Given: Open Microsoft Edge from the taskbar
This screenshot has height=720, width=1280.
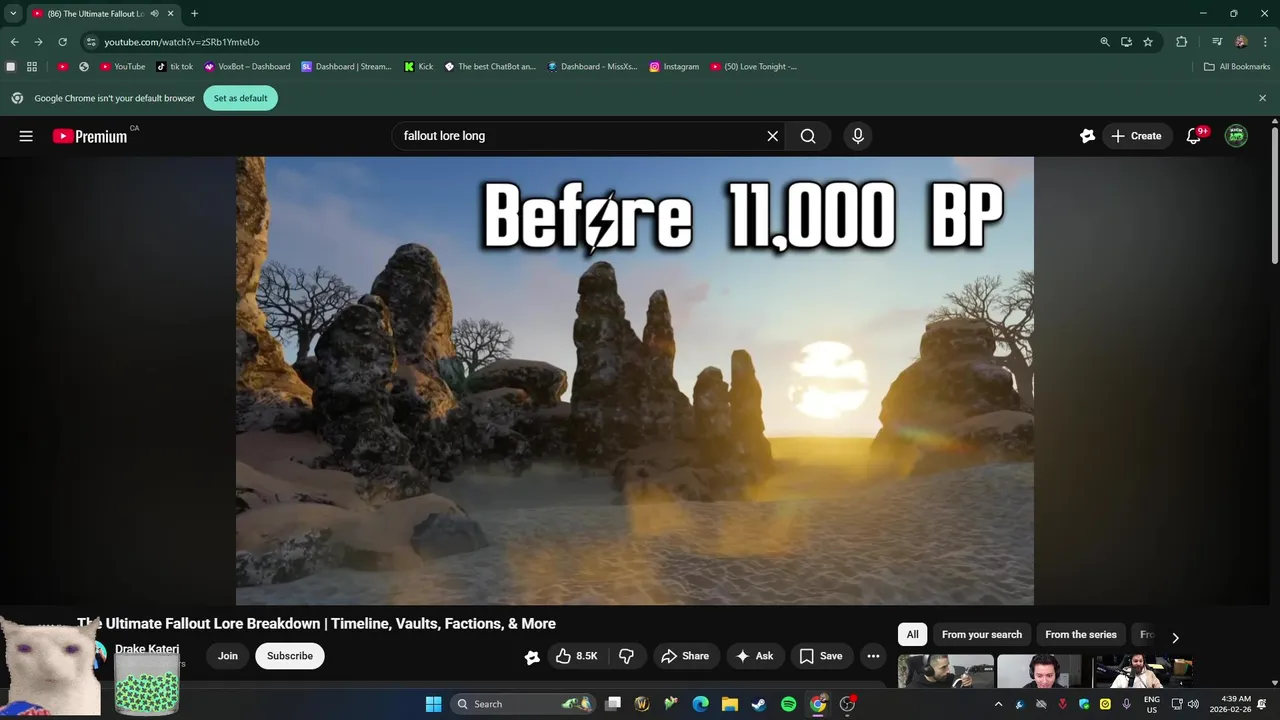Looking at the screenshot, I should pos(700,704).
